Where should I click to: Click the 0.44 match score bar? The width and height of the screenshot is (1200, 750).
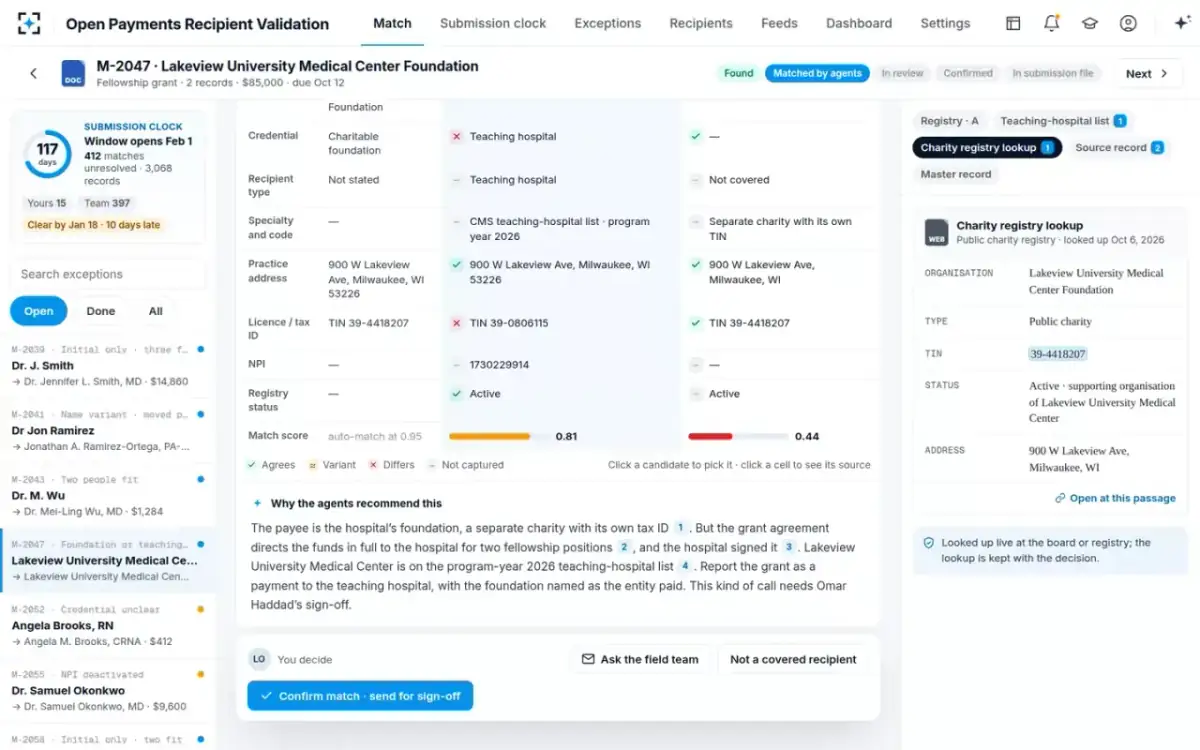pyautogui.click(x=738, y=437)
